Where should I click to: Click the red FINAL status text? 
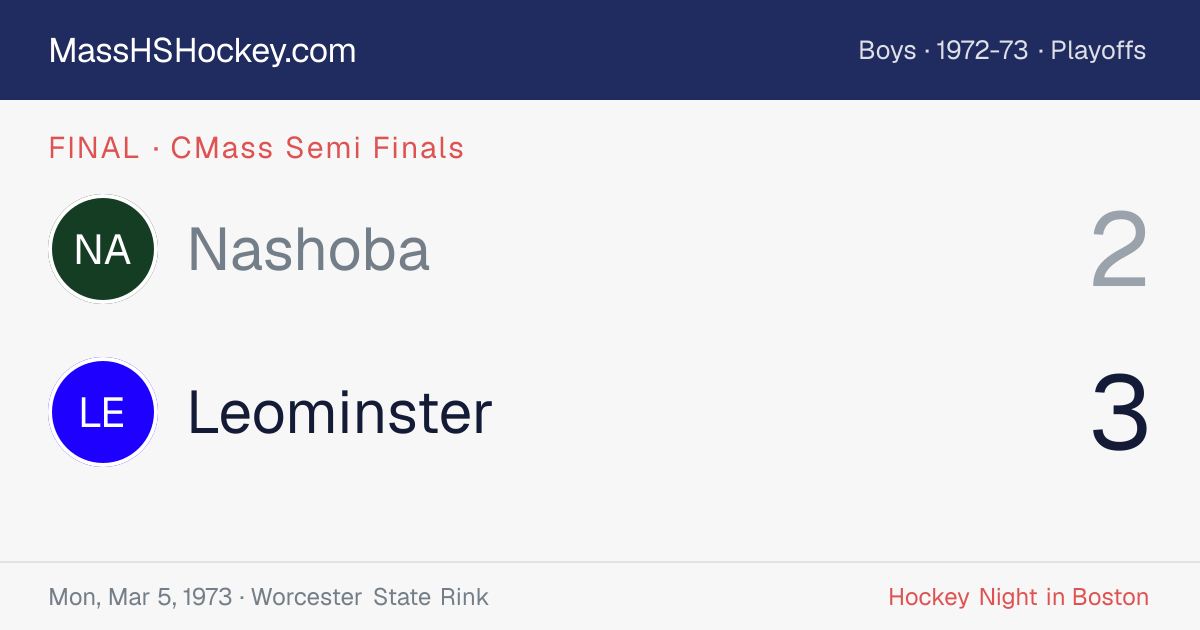coord(94,148)
